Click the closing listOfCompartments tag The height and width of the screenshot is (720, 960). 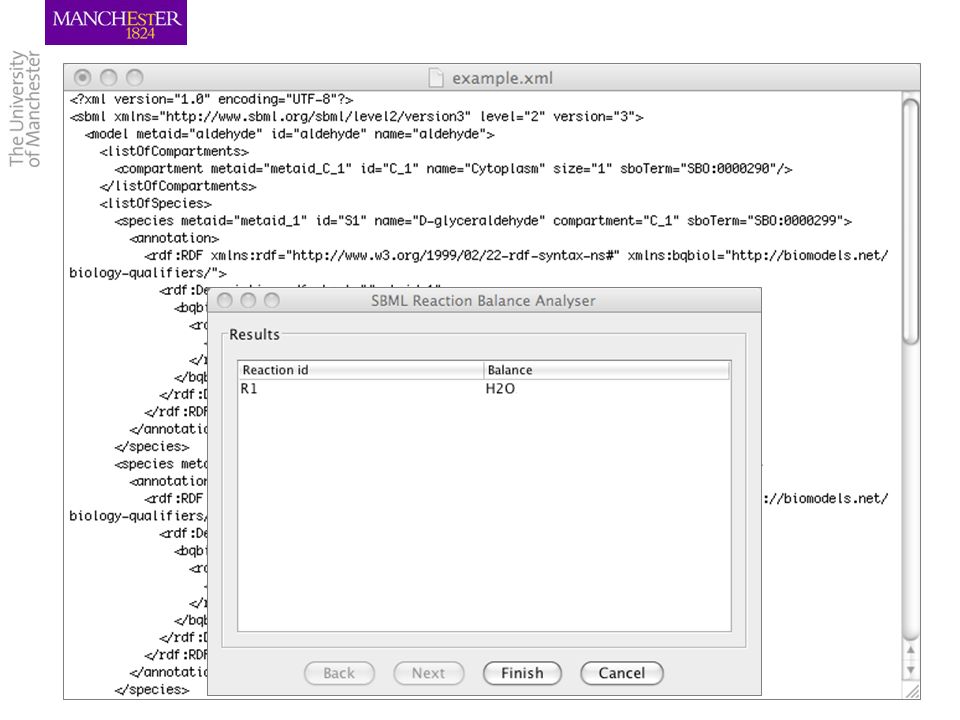(x=178, y=186)
